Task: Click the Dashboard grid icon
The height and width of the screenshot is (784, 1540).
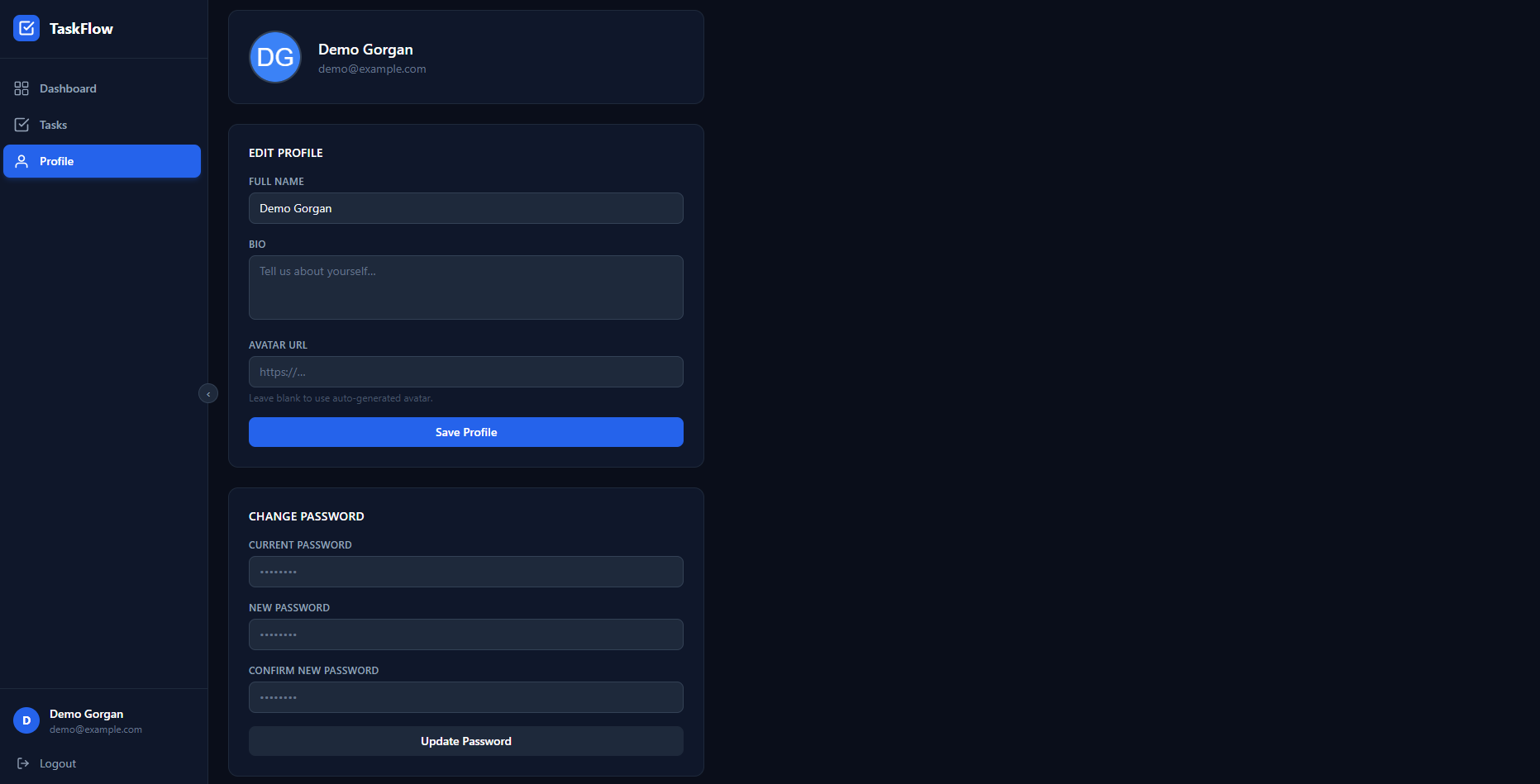Action: [21, 88]
